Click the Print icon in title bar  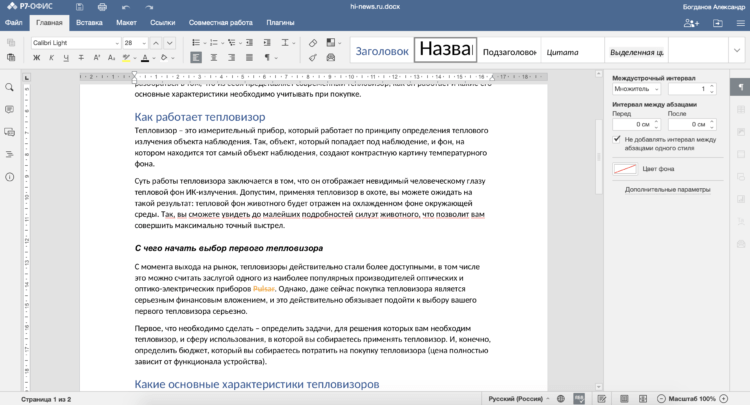pos(102,7)
